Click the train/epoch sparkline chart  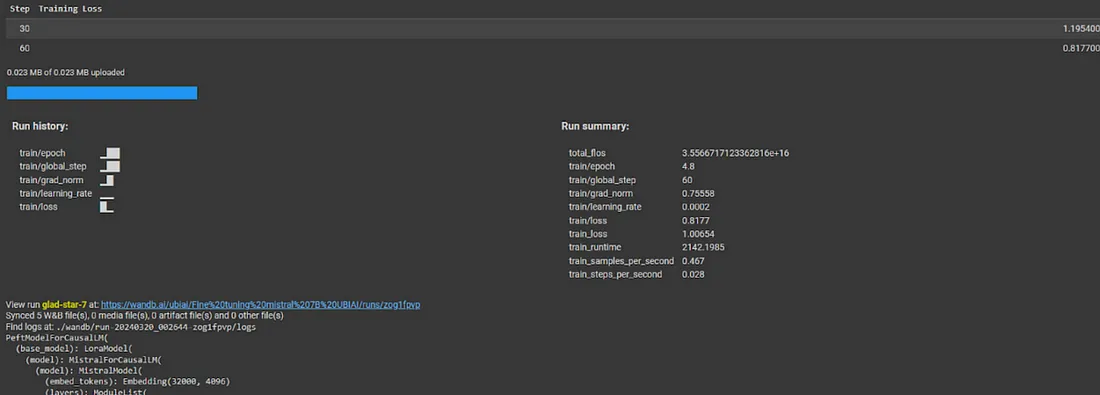point(109,153)
